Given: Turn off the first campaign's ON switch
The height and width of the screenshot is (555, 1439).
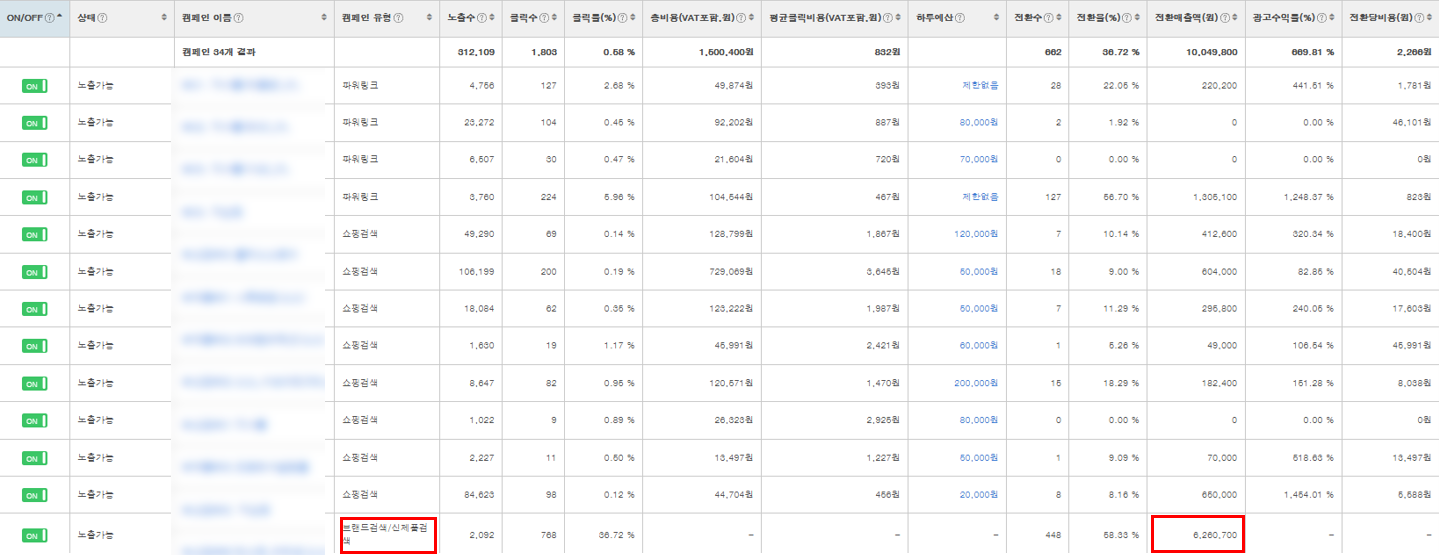Looking at the screenshot, I should click(x=34, y=86).
